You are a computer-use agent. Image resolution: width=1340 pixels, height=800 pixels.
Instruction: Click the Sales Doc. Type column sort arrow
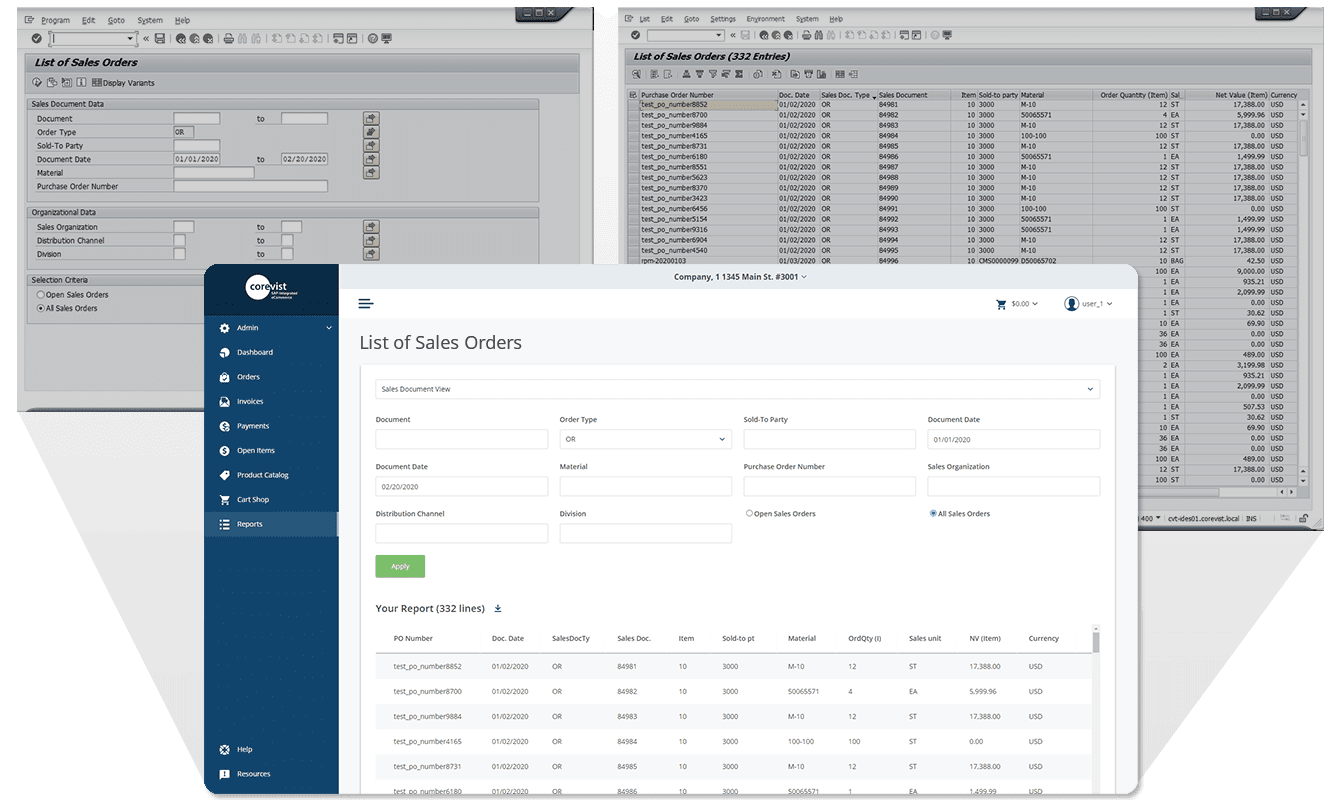click(x=875, y=96)
